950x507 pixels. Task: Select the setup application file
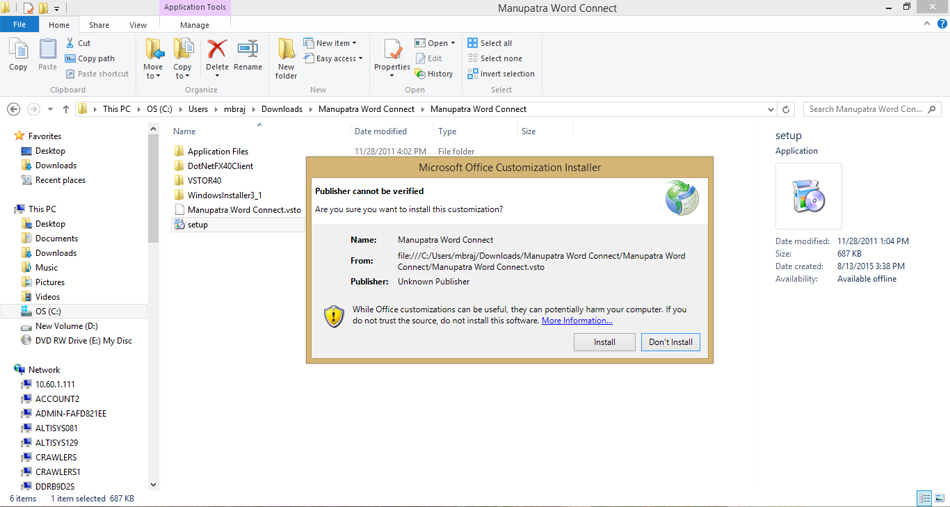click(198, 225)
